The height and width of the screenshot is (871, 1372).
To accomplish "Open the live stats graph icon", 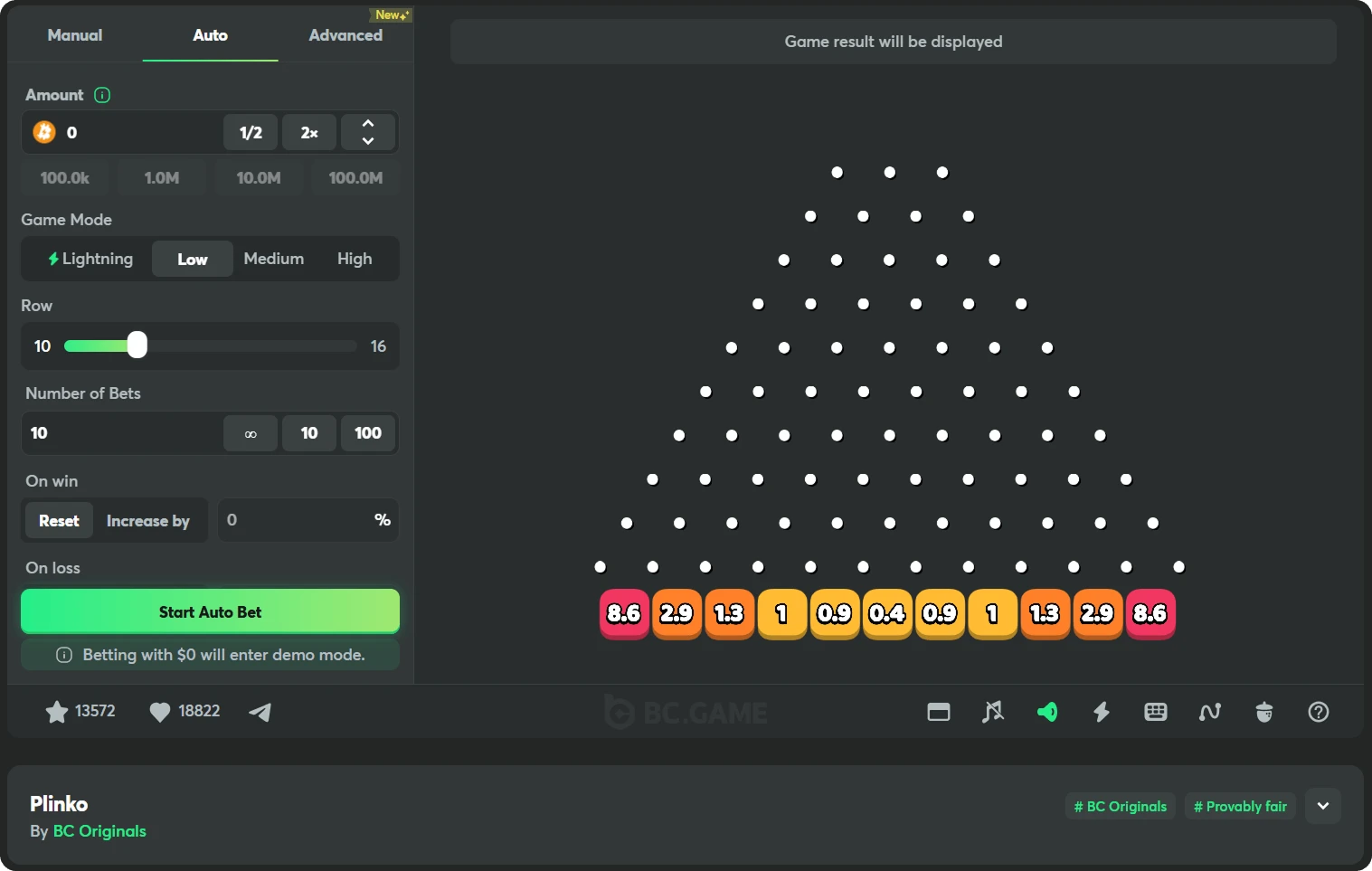I will 1210,712.
